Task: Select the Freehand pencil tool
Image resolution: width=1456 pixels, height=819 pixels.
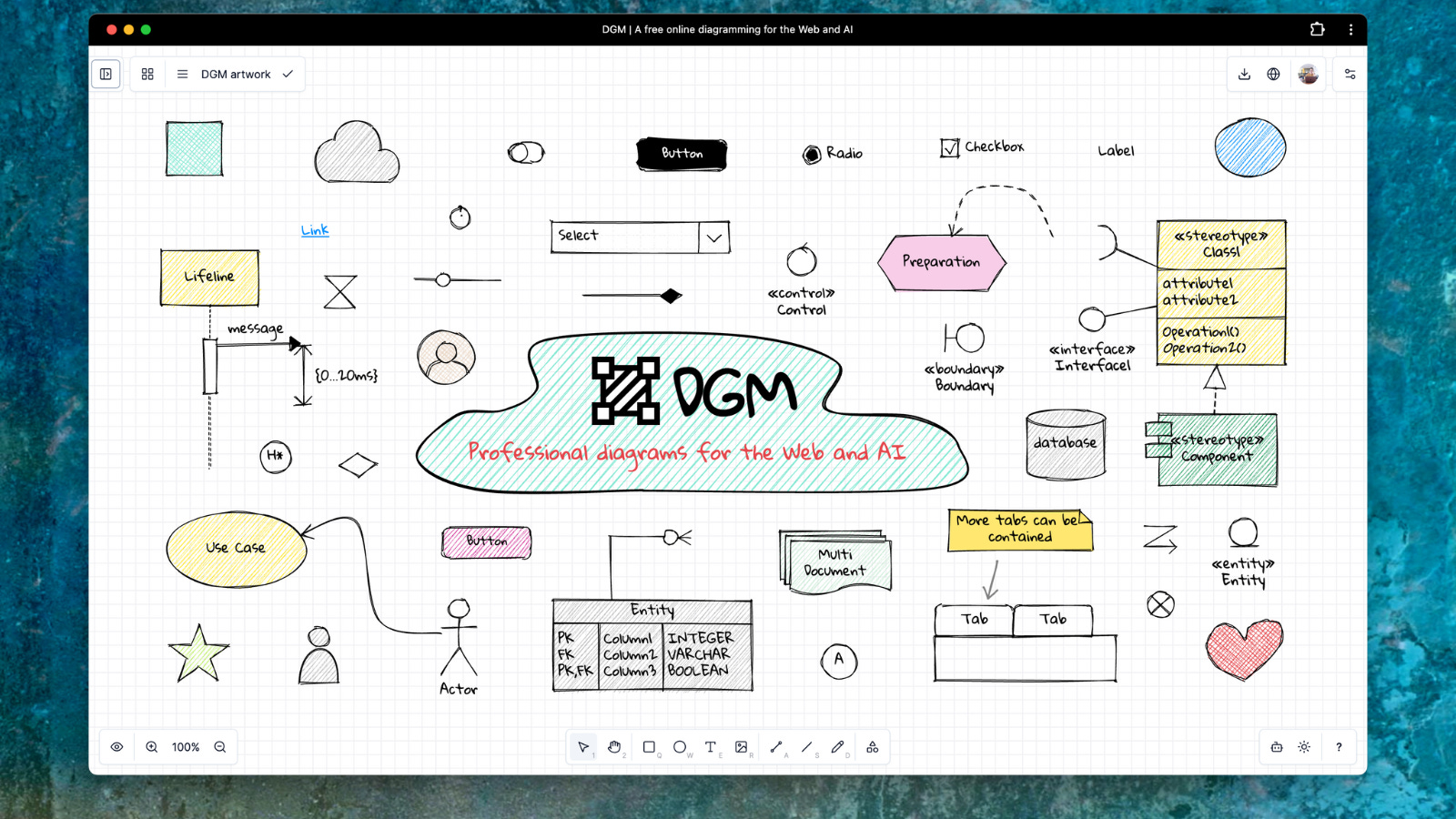Action: tap(838, 746)
